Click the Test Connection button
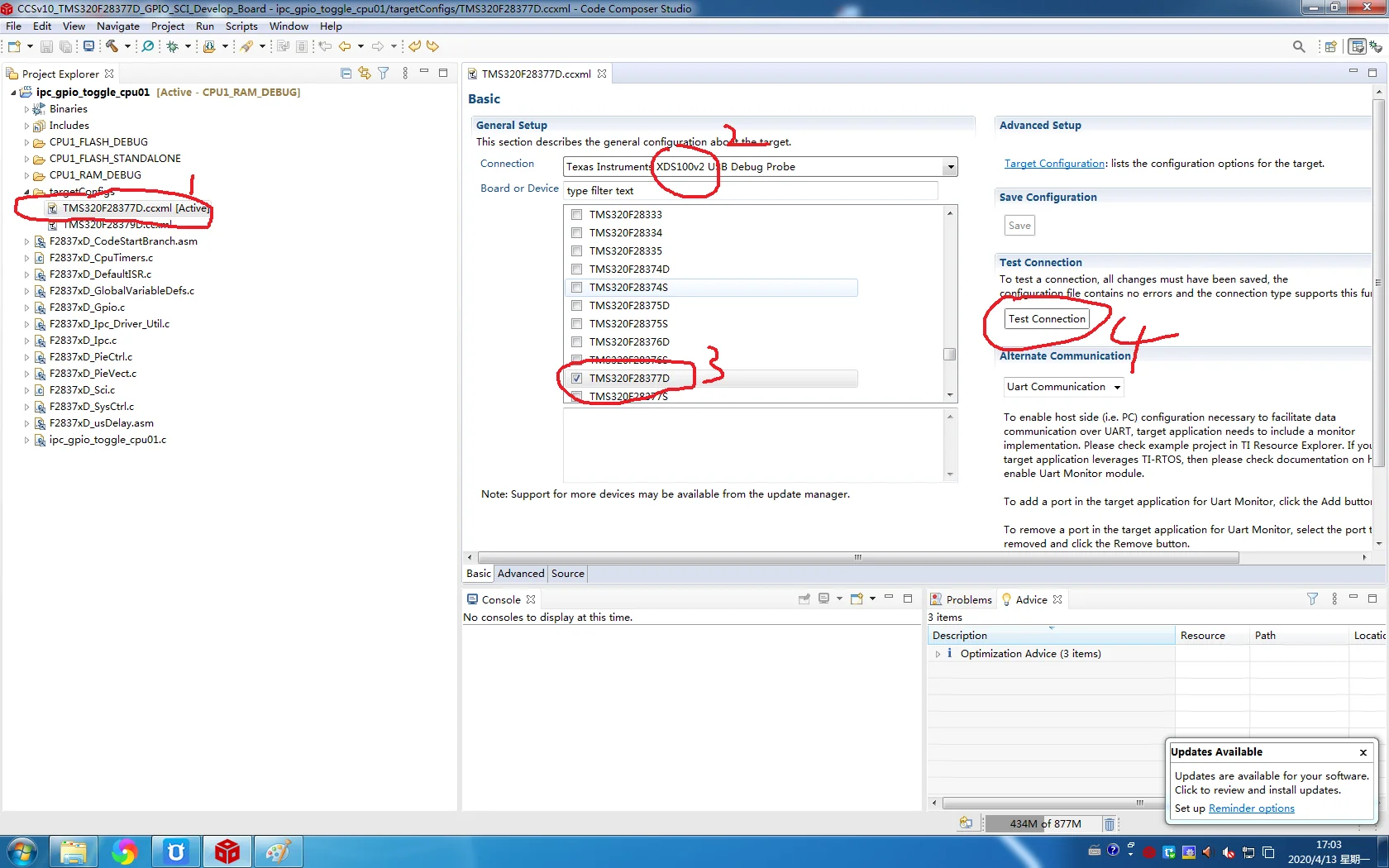The width and height of the screenshot is (1389, 868). tap(1047, 319)
